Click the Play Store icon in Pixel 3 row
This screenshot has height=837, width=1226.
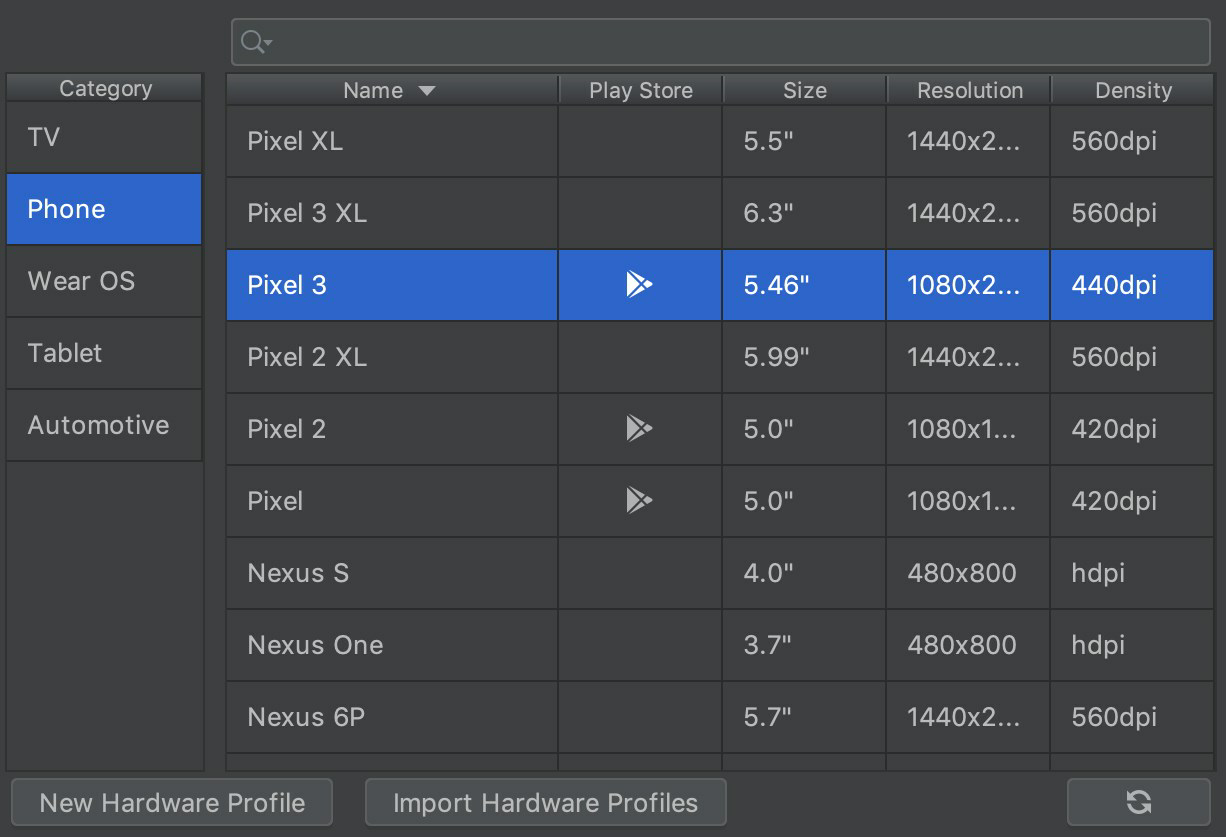click(639, 285)
